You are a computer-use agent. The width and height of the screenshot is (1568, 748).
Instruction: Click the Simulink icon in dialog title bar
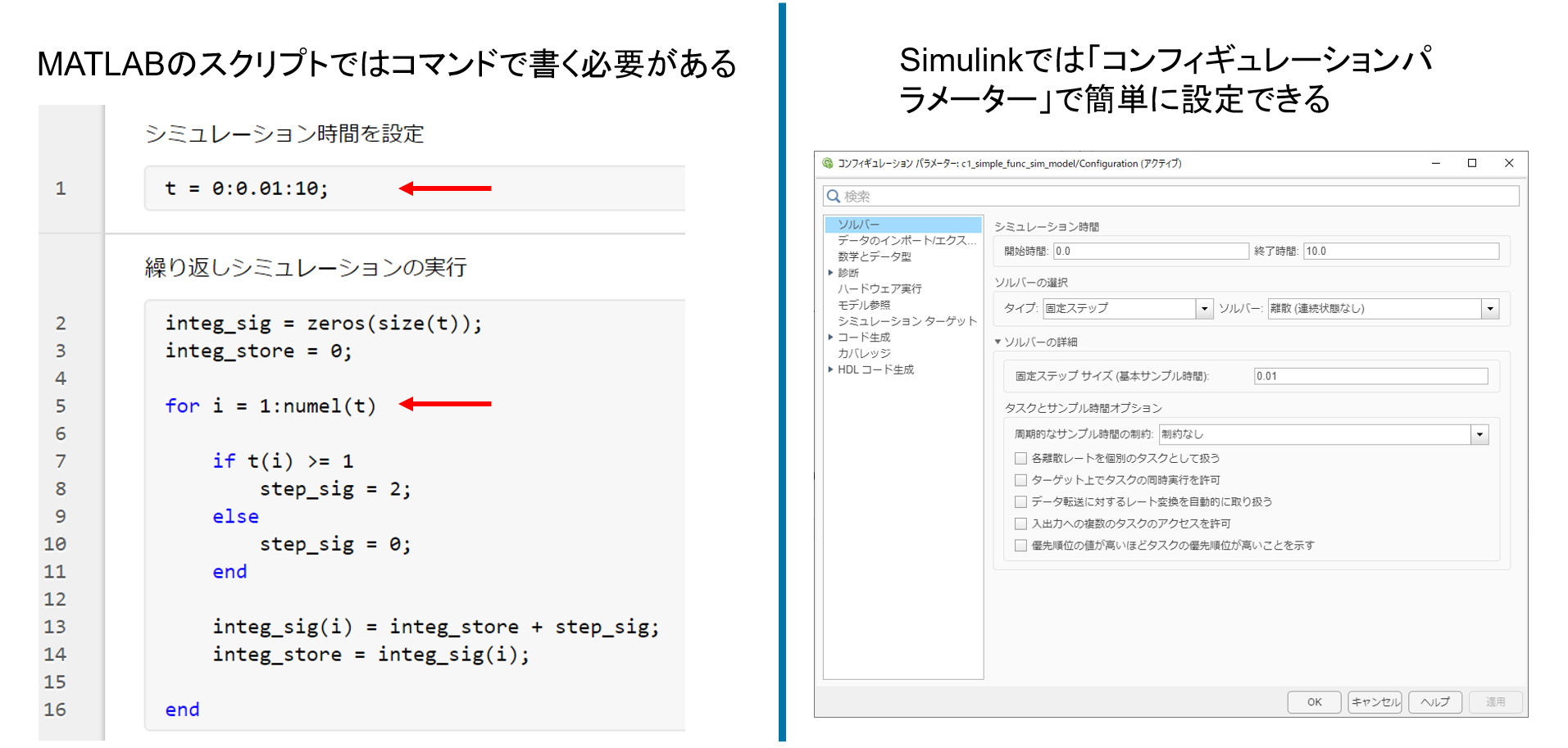click(828, 163)
